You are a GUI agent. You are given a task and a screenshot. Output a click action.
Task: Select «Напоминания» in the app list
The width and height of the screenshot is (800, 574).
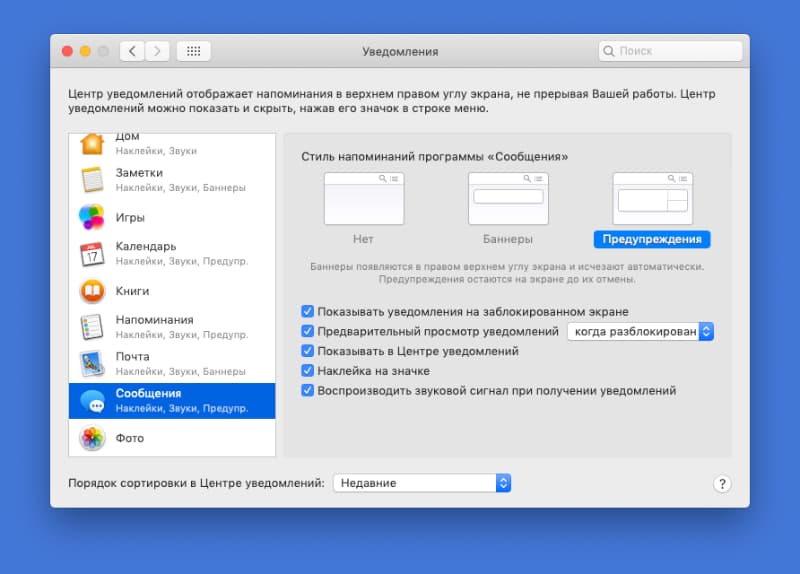click(172, 327)
